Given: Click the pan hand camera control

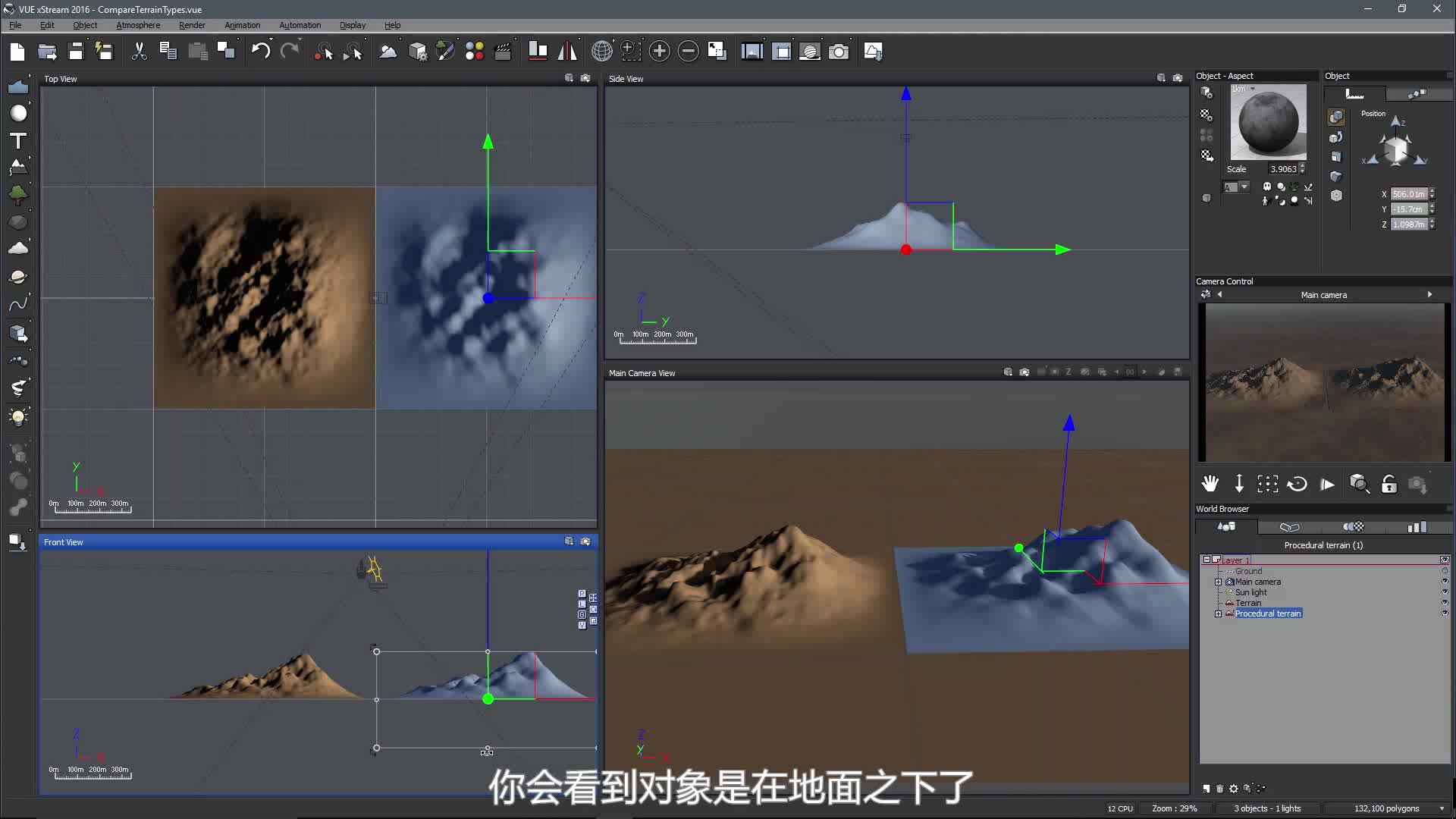Looking at the screenshot, I should pos(1210,484).
